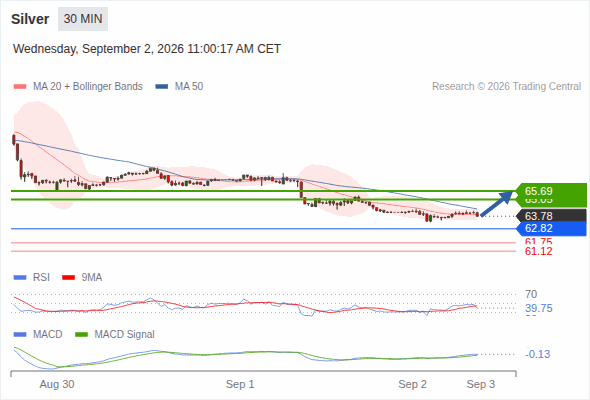
Task: Select the 65.69 green resistance price tag
Action: point(550,191)
